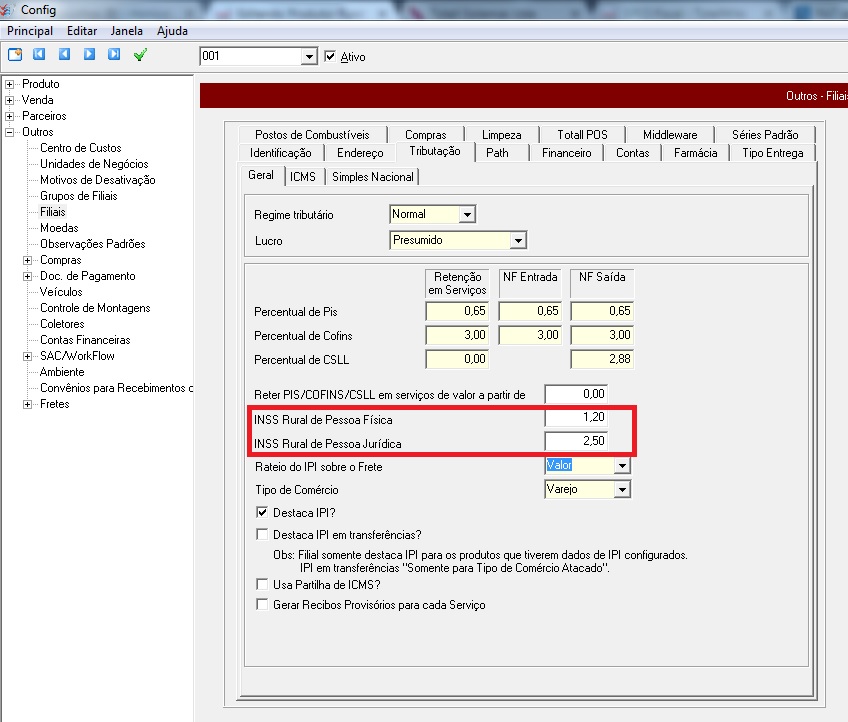Go to next record arrow icon
The width and height of the screenshot is (848, 722).
(x=89, y=54)
